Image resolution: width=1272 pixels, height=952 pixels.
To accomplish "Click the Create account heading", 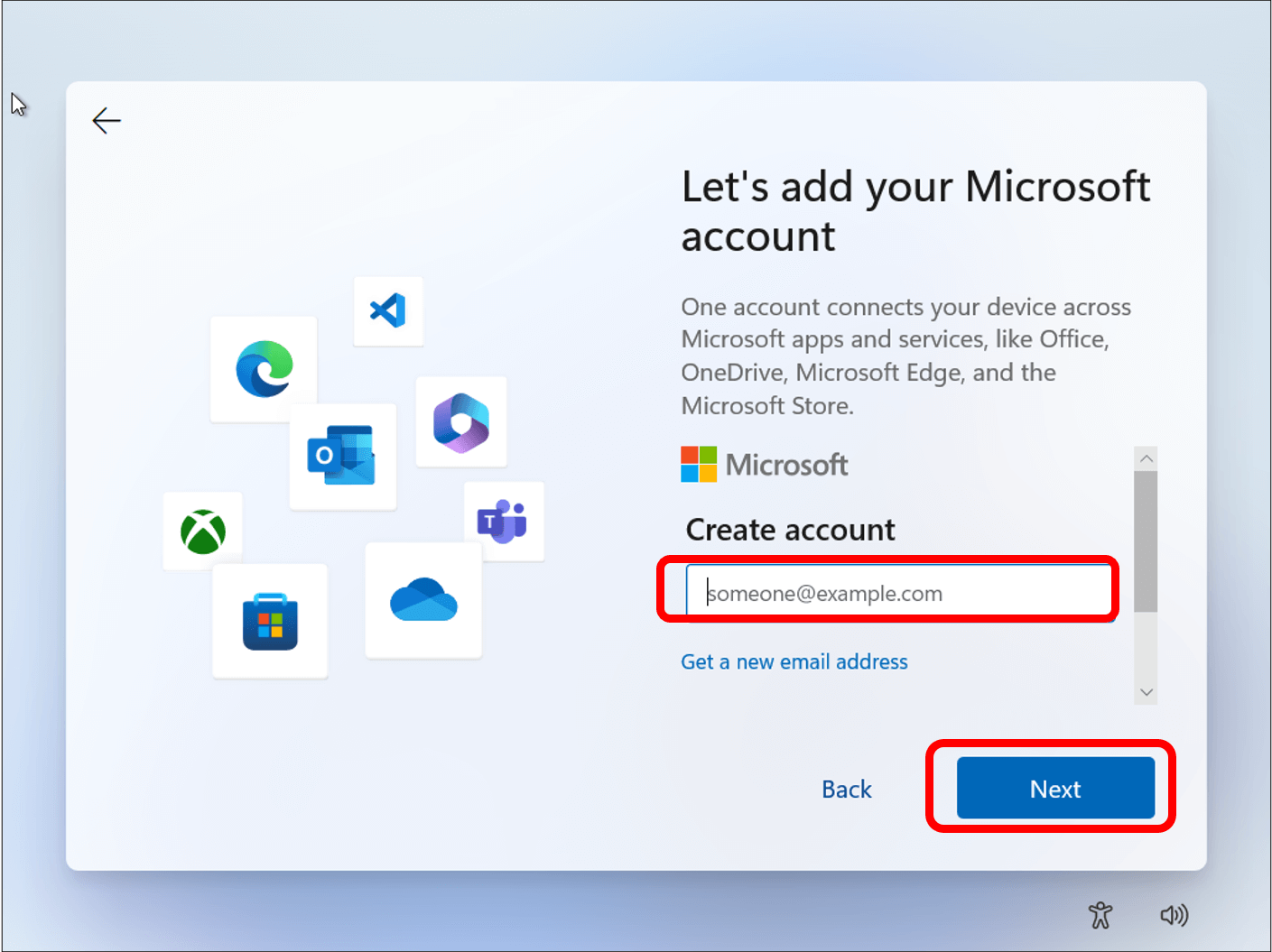I will [x=790, y=530].
